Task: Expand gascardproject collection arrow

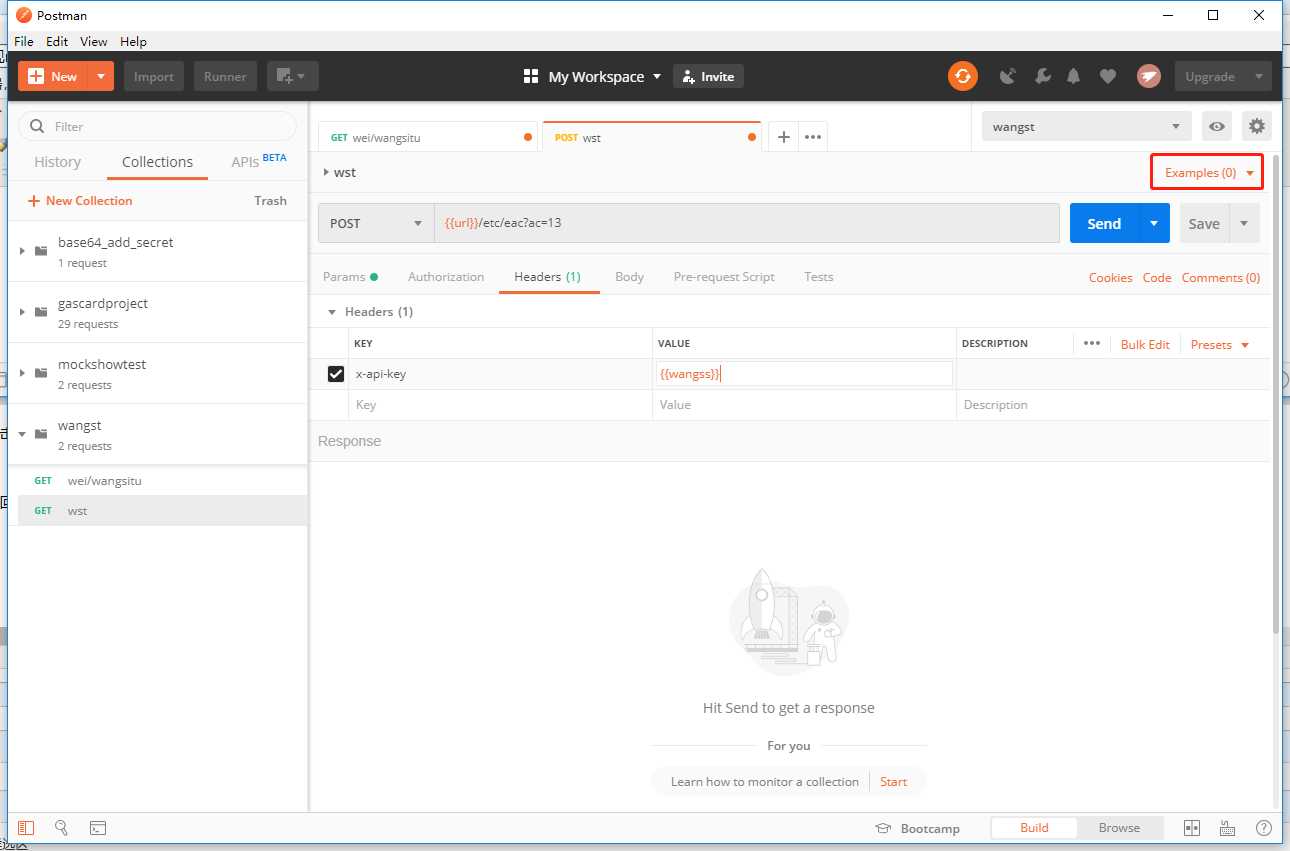Action: click(x=22, y=311)
